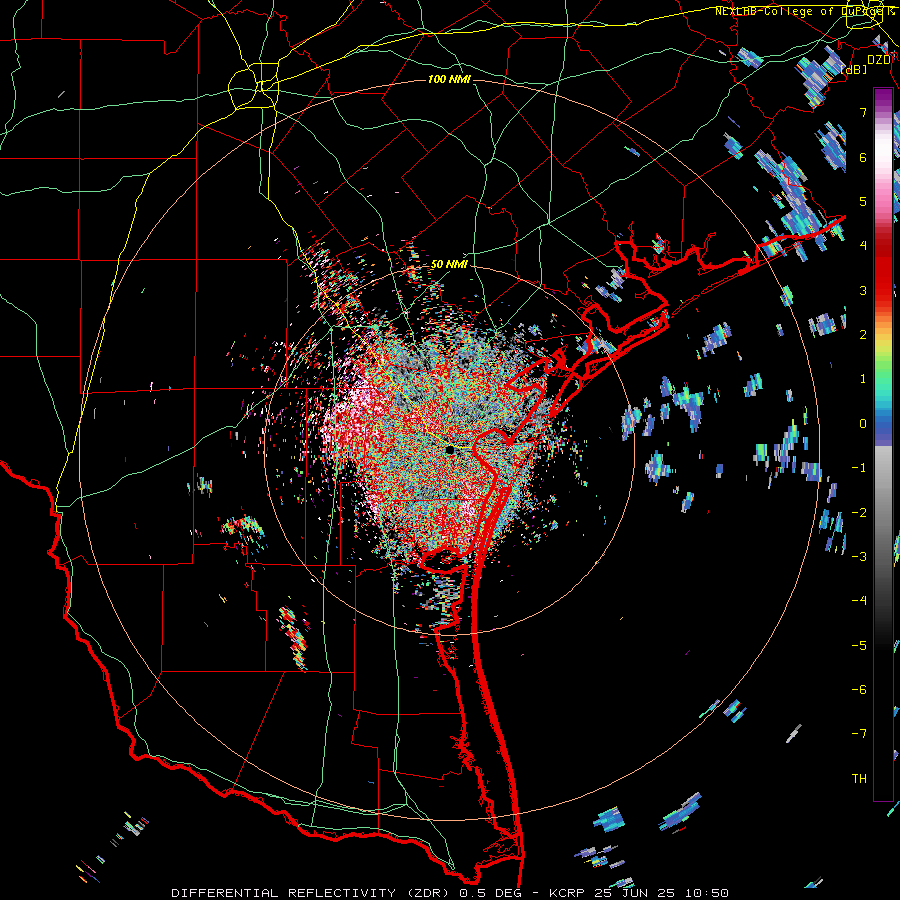Select the "-5" value on the color scale
Viewport: 900px width, 900px height.
(859, 645)
